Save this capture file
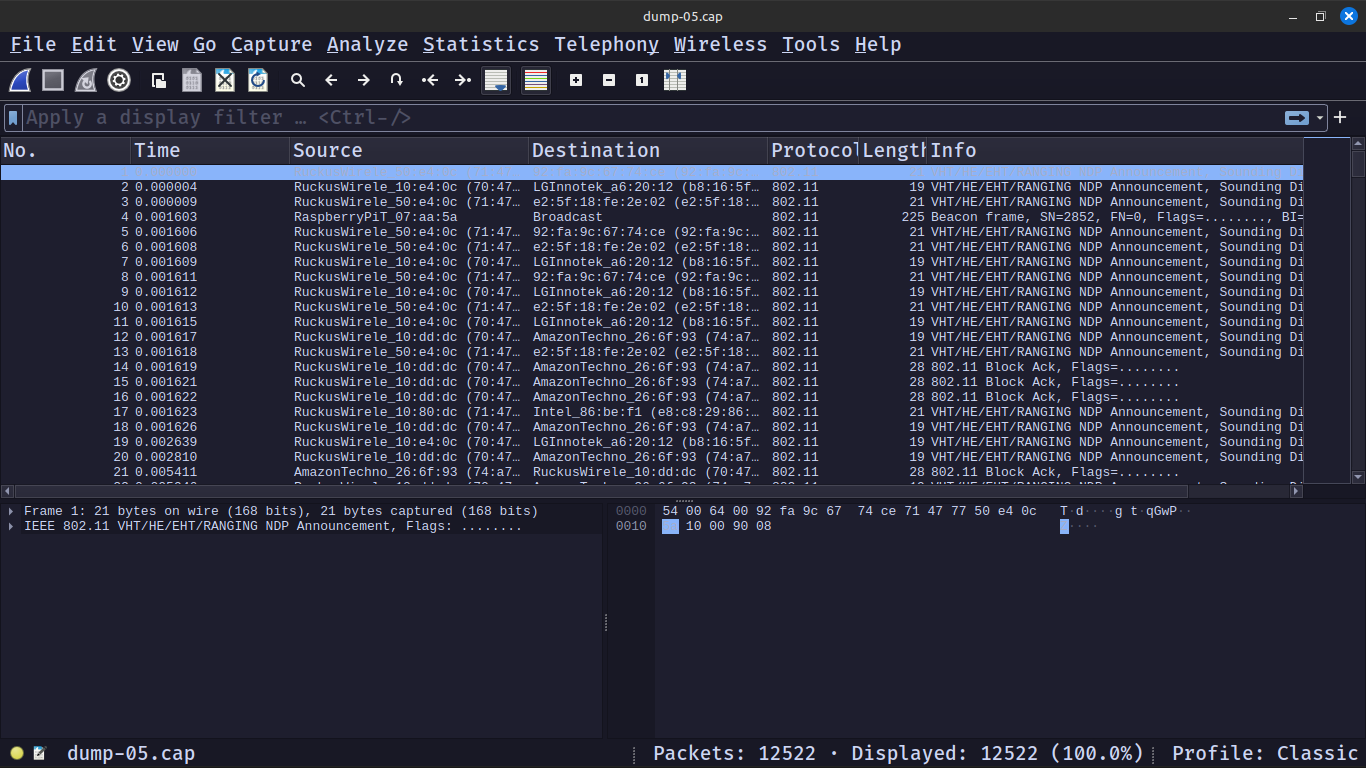 191,80
